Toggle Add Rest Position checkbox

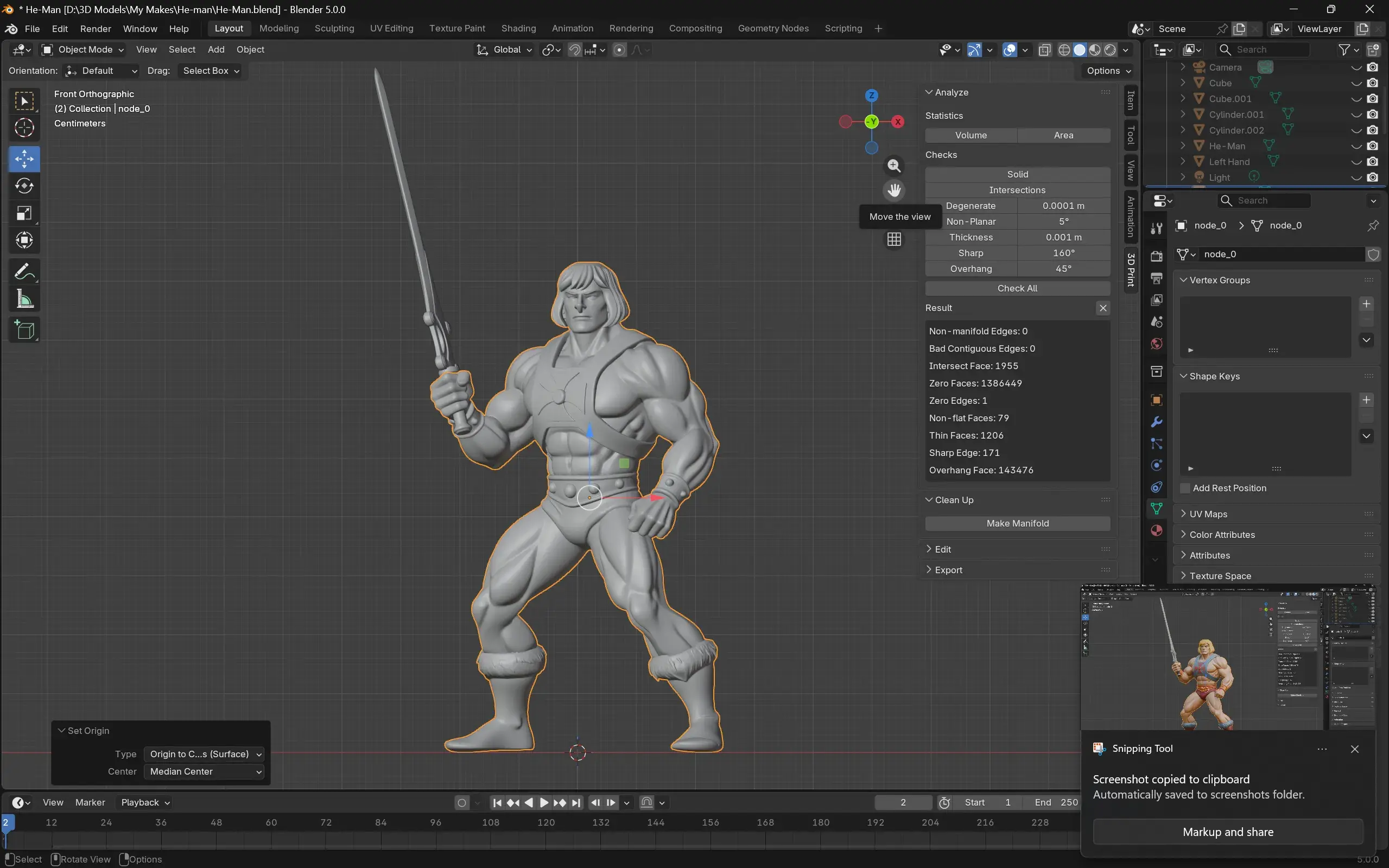click(x=1185, y=488)
